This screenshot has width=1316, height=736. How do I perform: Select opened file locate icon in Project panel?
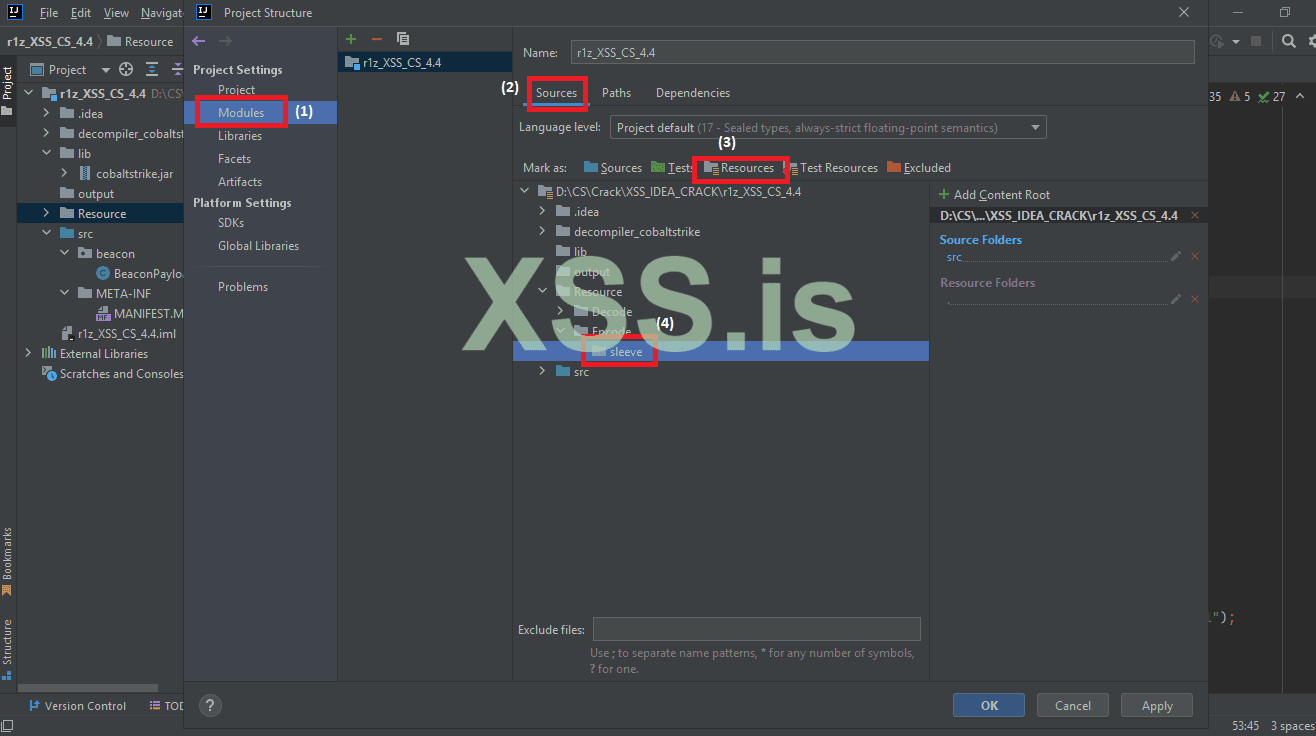[126, 70]
